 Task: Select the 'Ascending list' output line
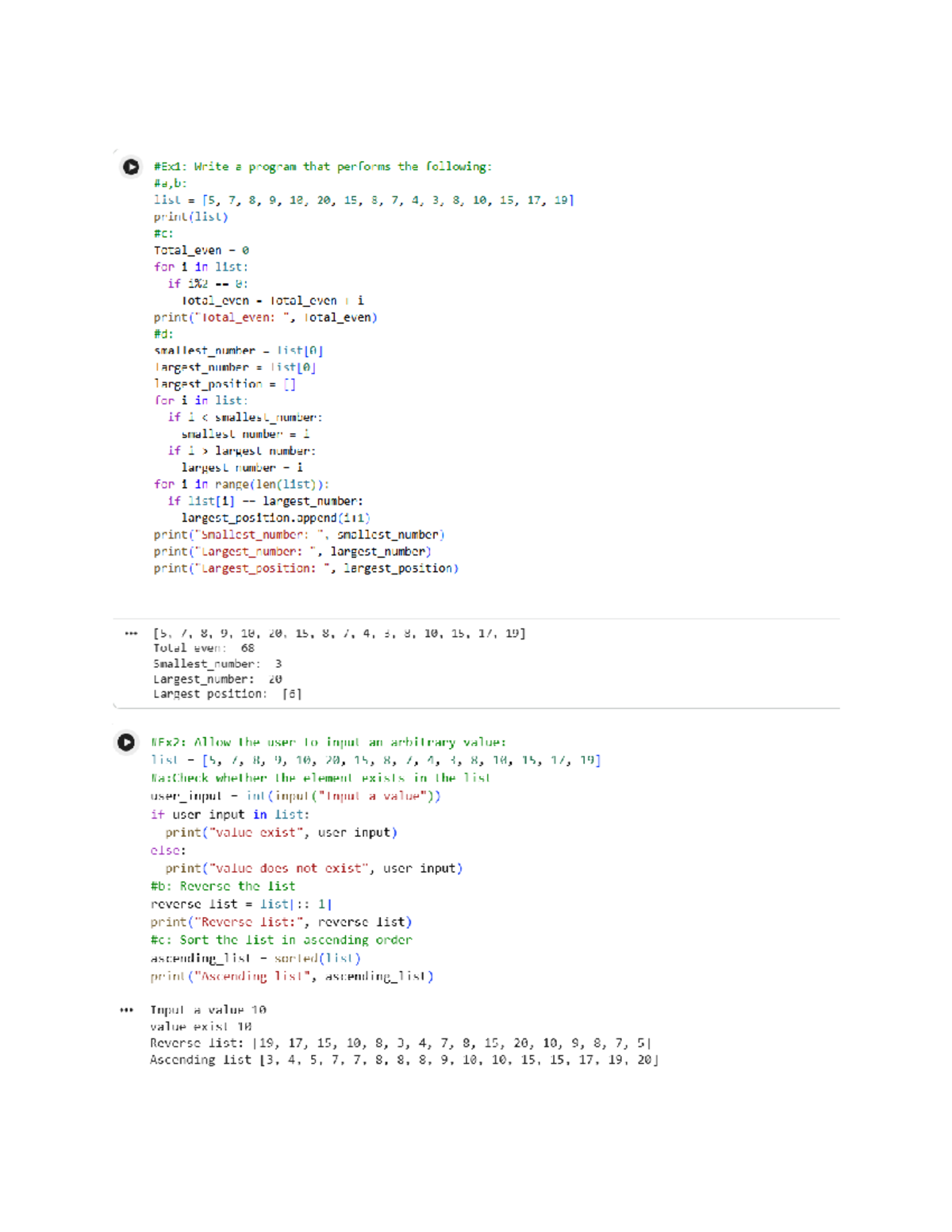click(x=405, y=1060)
